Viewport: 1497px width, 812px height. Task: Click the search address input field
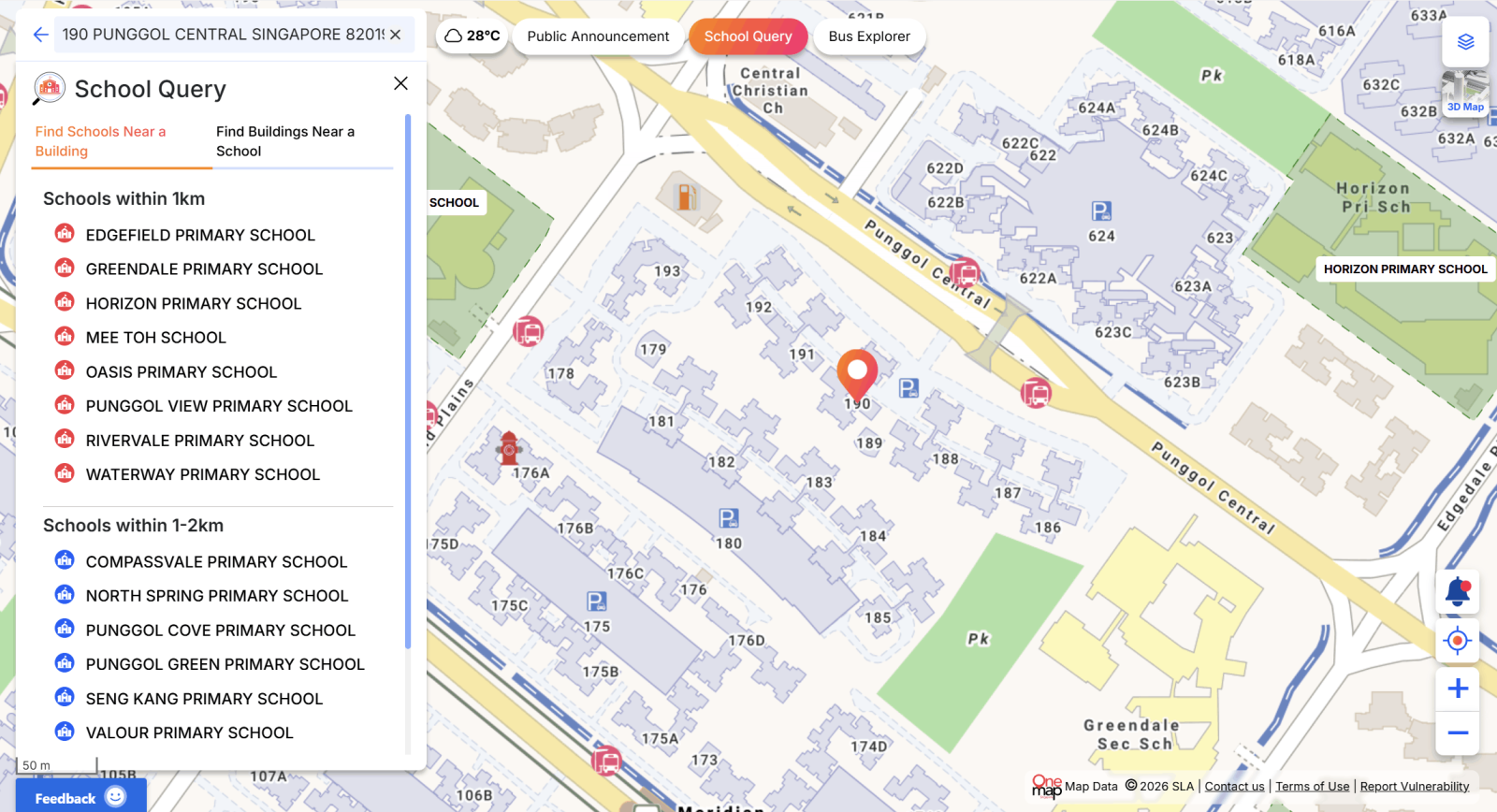(223, 35)
